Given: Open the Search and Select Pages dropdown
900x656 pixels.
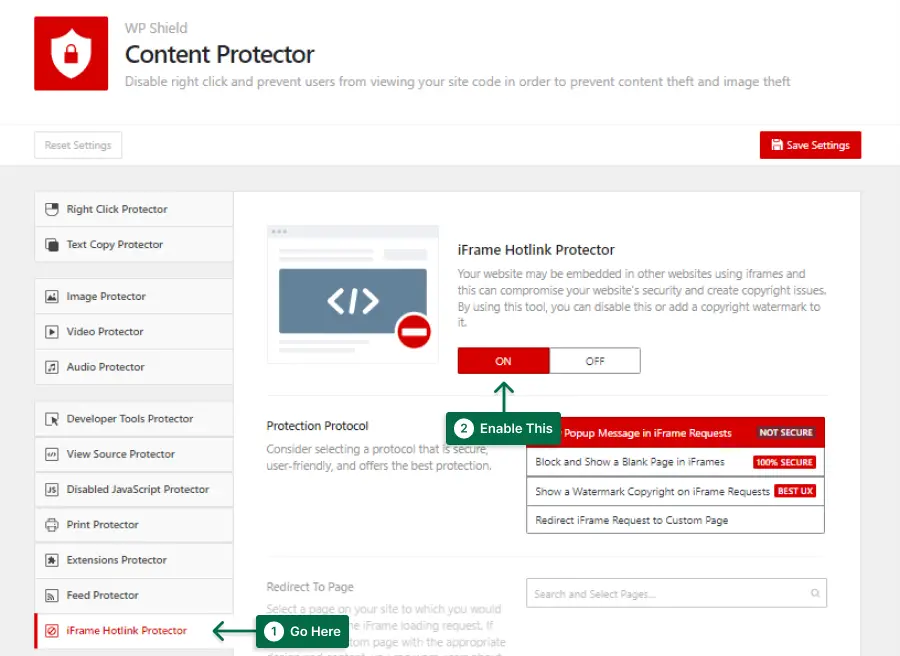Looking at the screenshot, I should tap(676, 593).
